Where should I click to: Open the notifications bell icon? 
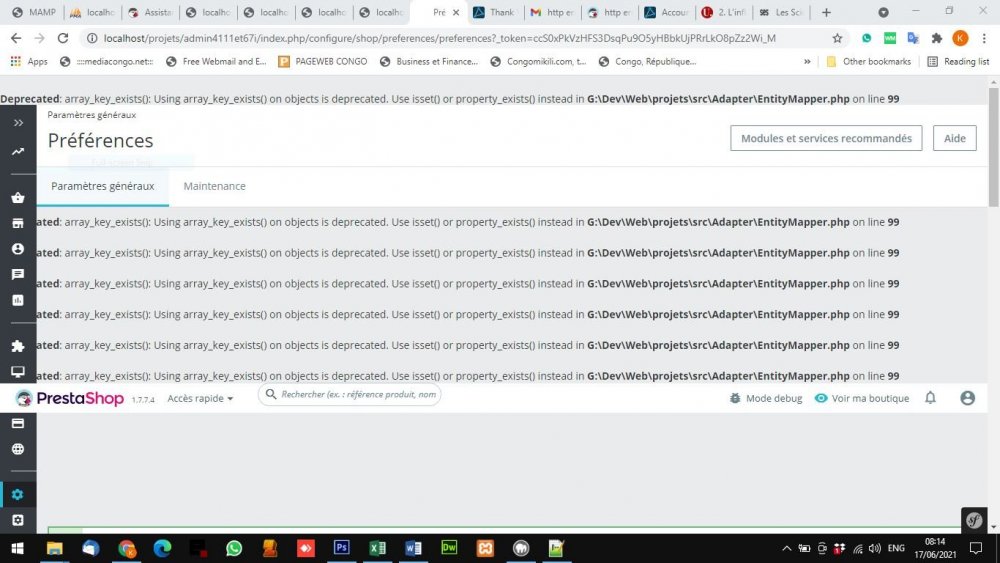pyautogui.click(x=930, y=398)
